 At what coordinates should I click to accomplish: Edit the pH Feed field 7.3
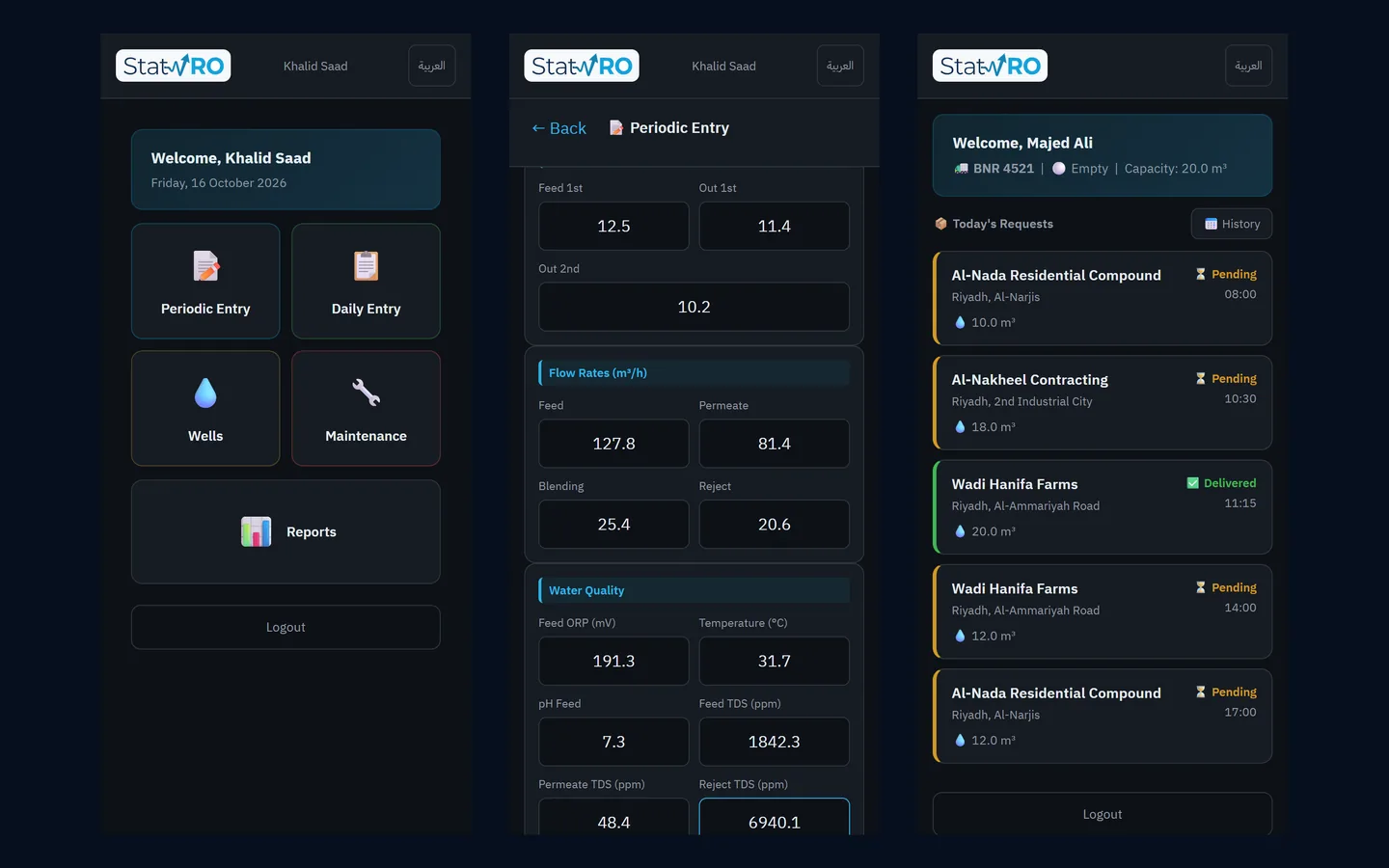point(613,742)
